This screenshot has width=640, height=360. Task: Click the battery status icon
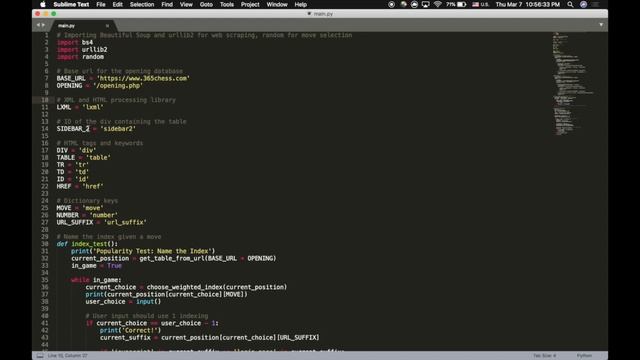[x=462, y=4]
